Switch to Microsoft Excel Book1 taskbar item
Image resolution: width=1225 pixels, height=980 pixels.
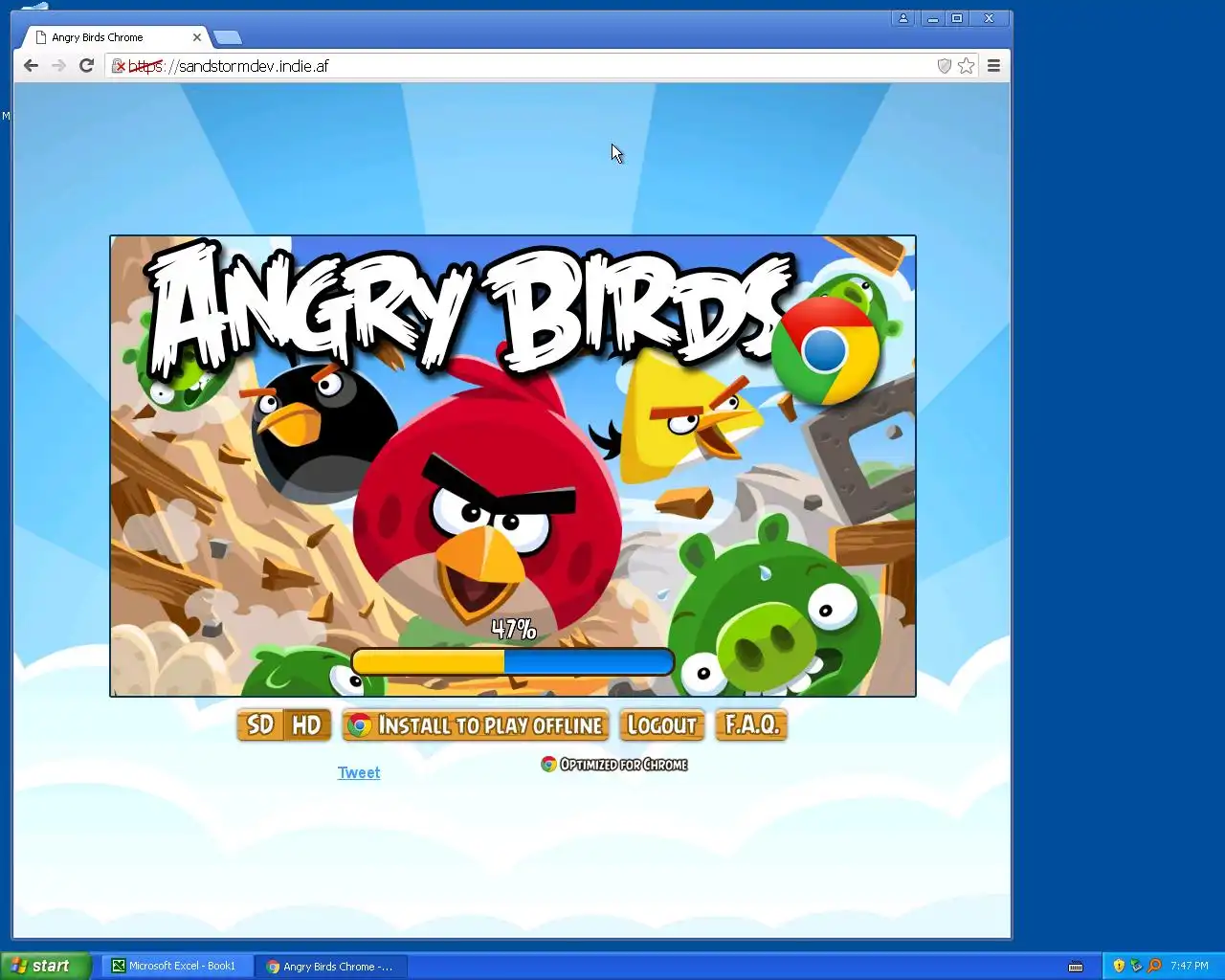point(178,966)
